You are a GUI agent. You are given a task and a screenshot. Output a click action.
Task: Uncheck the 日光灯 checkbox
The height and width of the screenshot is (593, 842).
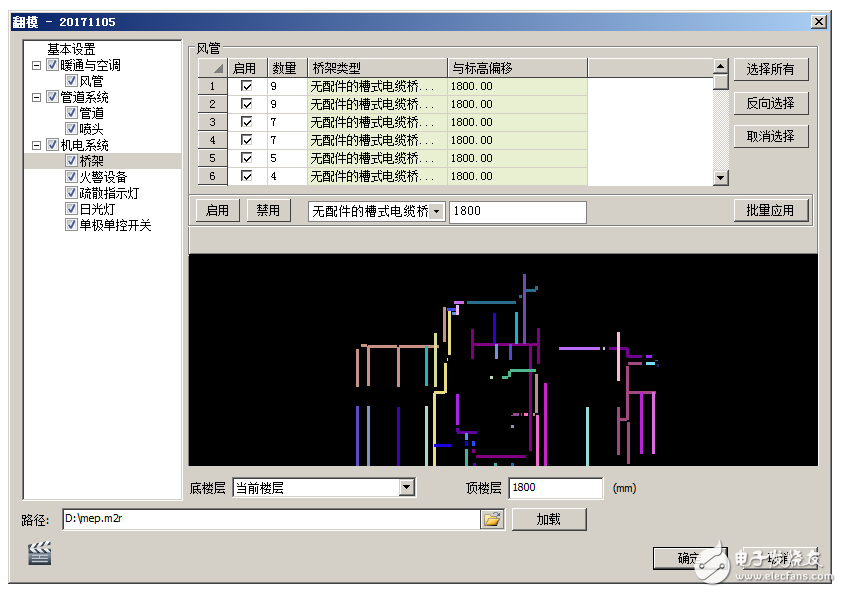[70, 207]
